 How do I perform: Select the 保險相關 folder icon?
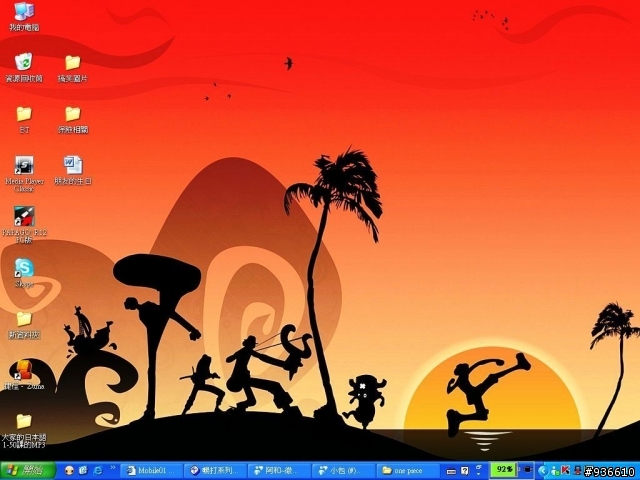pyautogui.click(x=73, y=120)
